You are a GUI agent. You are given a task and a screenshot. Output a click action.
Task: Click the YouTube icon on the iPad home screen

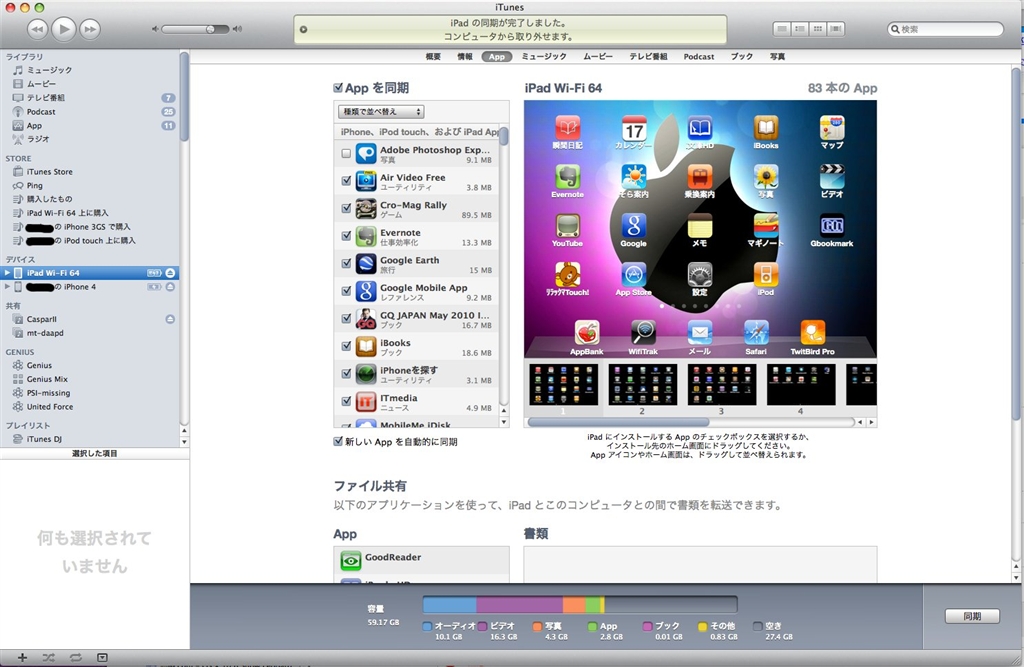(x=567, y=227)
